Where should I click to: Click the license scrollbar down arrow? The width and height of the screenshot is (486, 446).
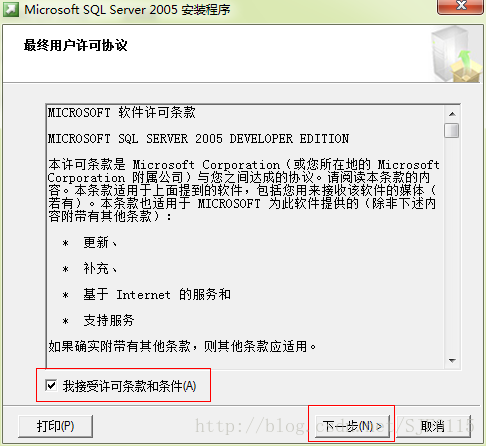coord(452,360)
